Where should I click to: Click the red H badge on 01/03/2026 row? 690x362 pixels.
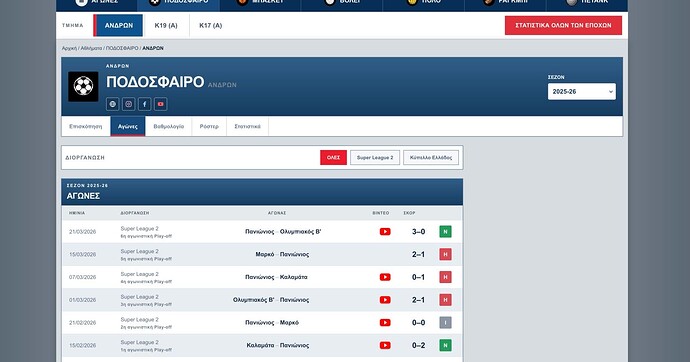coord(445,300)
